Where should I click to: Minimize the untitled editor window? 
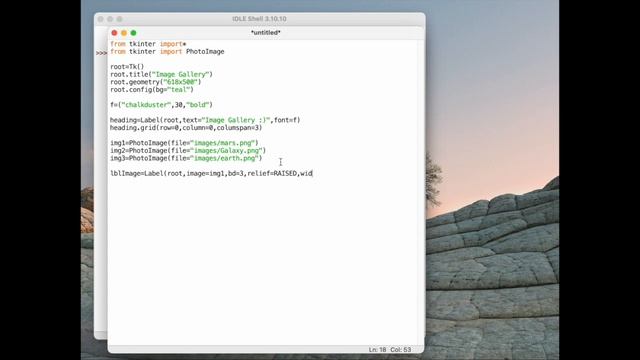pos(124,33)
